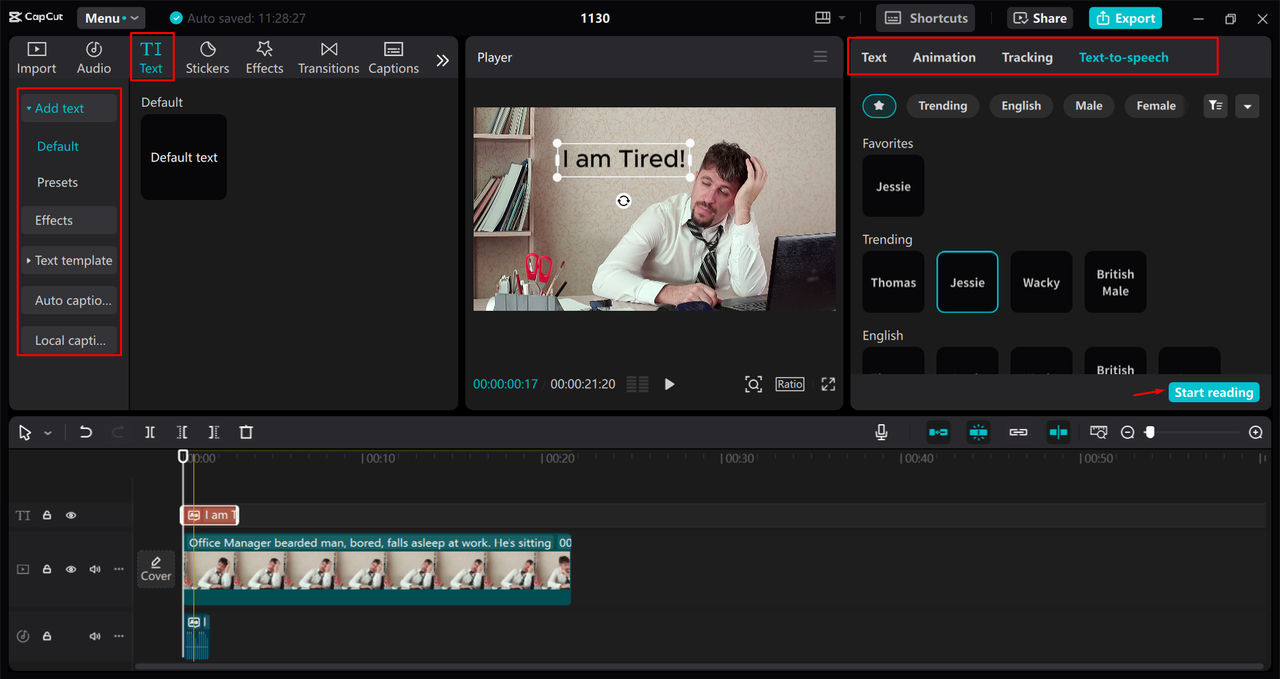Switch to the Tracking tab
Image resolution: width=1280 pixels, height=679 pixels.
point(1027,57)
